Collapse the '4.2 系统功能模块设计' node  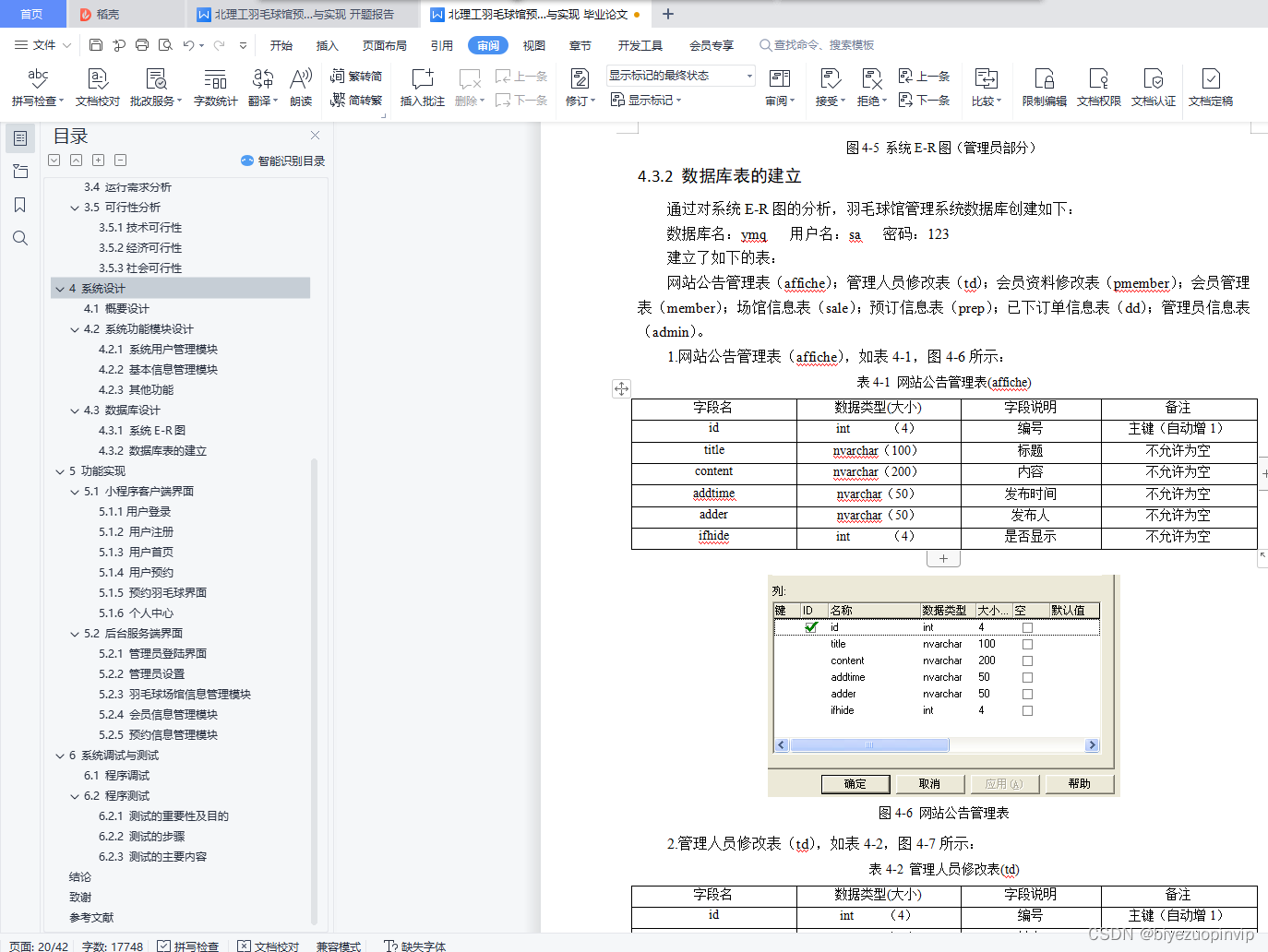[x=75, y=329]
